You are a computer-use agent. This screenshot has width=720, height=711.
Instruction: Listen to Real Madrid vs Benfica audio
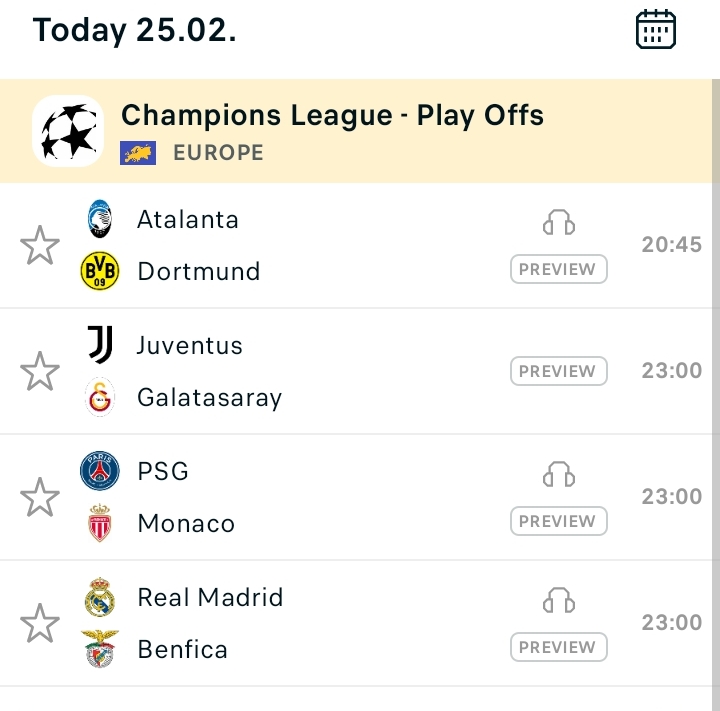[559, 601]
